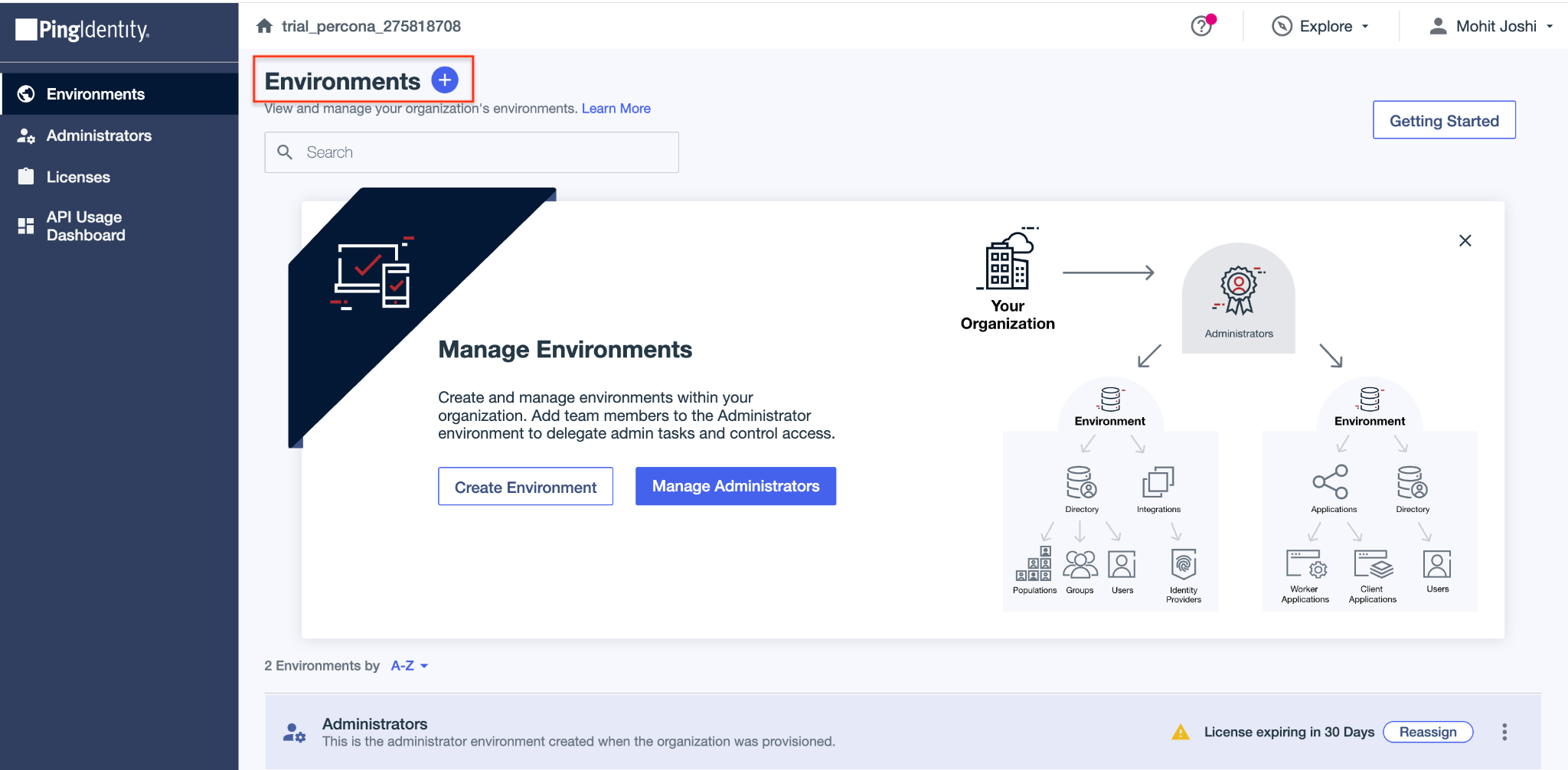
Task: Expand the Explore dropdown menu
Action: [x=1321, y=26]
